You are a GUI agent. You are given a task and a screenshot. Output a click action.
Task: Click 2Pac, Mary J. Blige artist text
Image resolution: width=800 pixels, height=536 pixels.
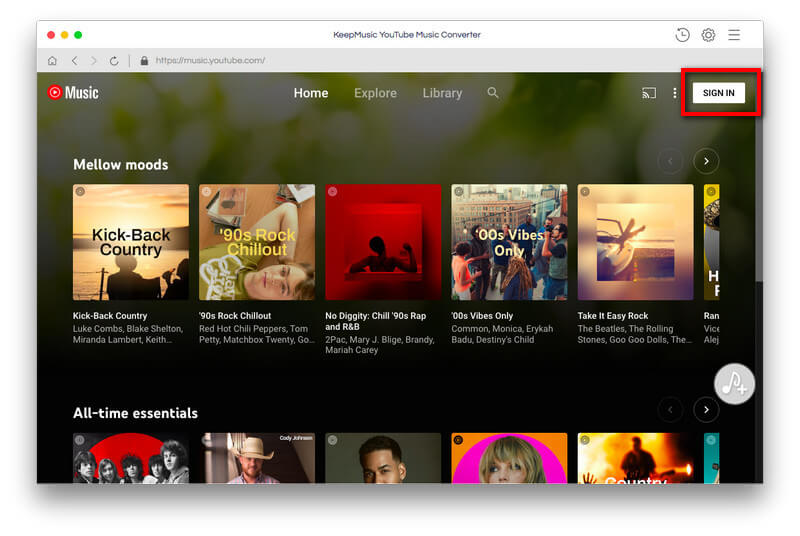[380, 345]
